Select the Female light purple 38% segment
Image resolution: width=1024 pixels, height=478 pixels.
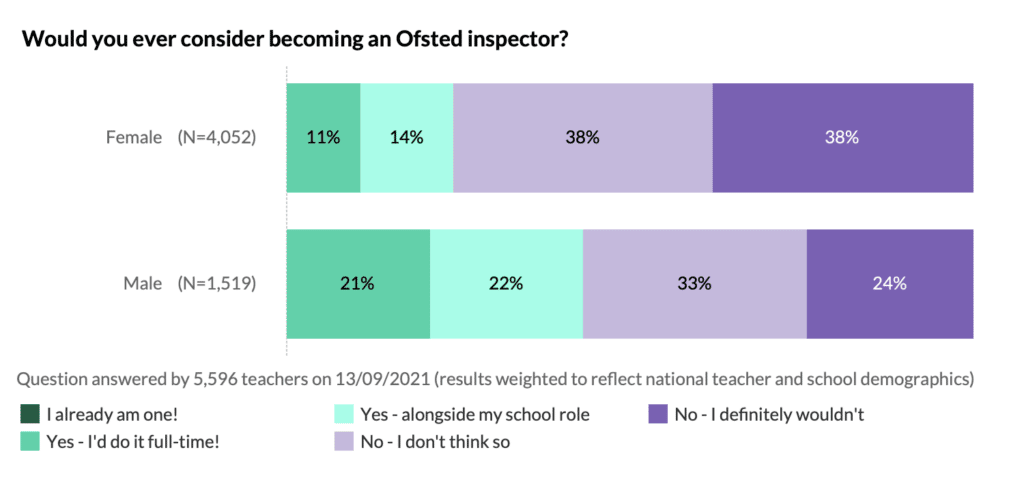coord(583,138)
